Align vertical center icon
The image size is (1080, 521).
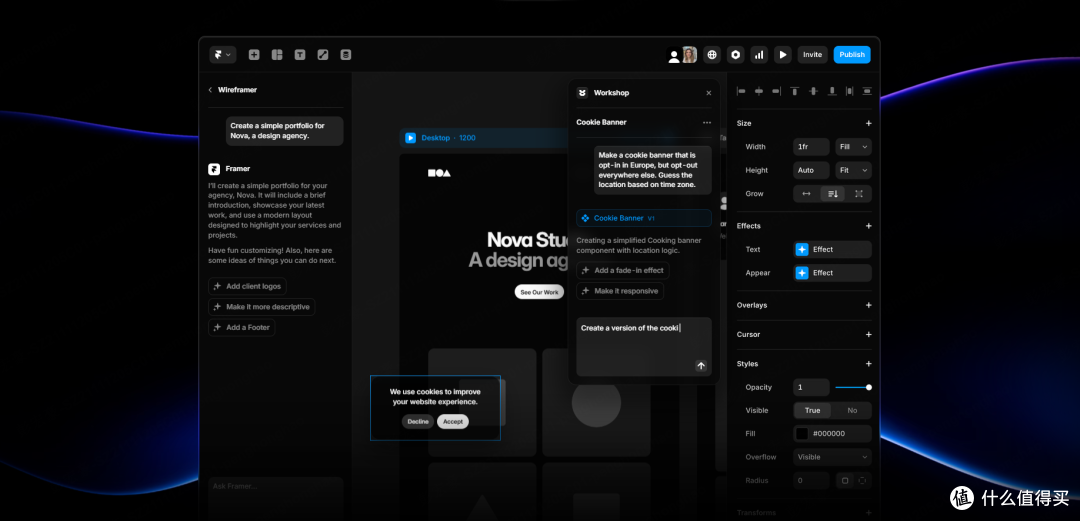coord(813,91)
